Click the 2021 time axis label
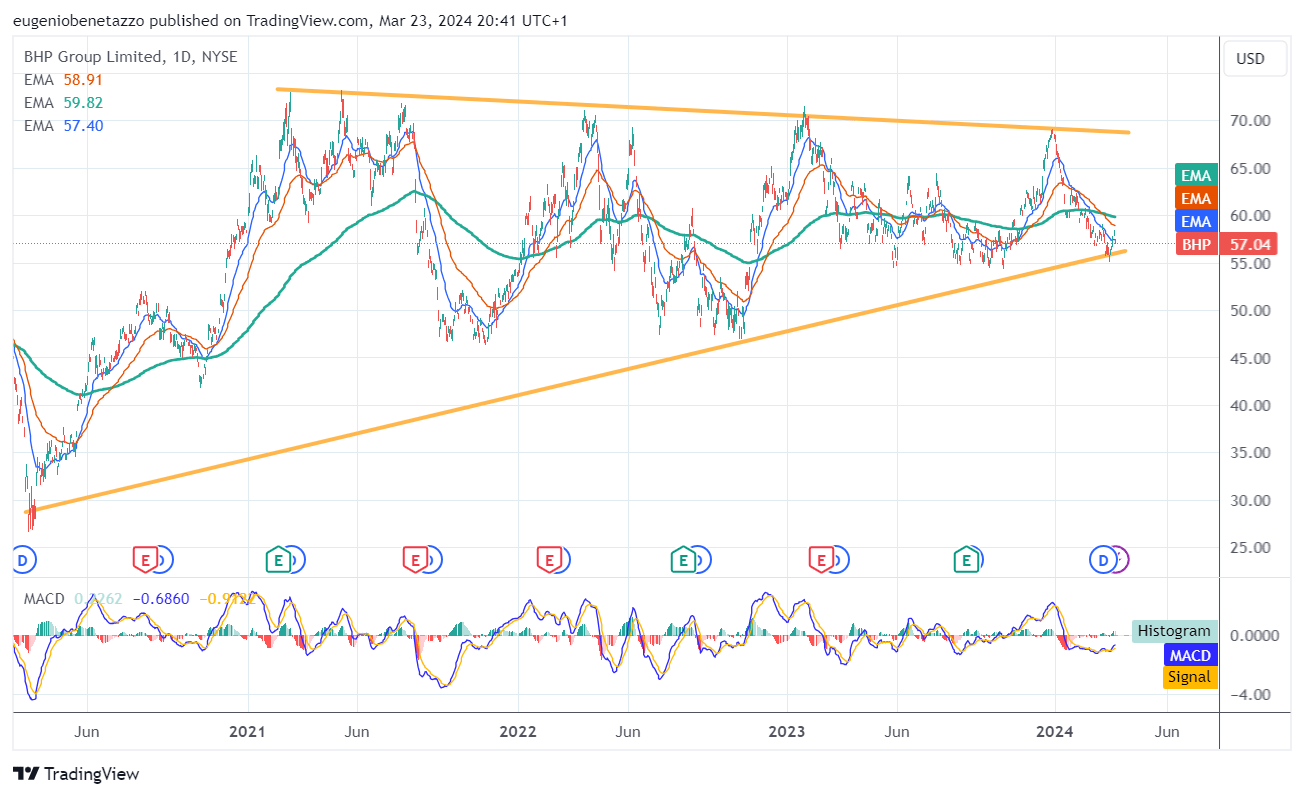1304x797 pixels. (247, 732)
